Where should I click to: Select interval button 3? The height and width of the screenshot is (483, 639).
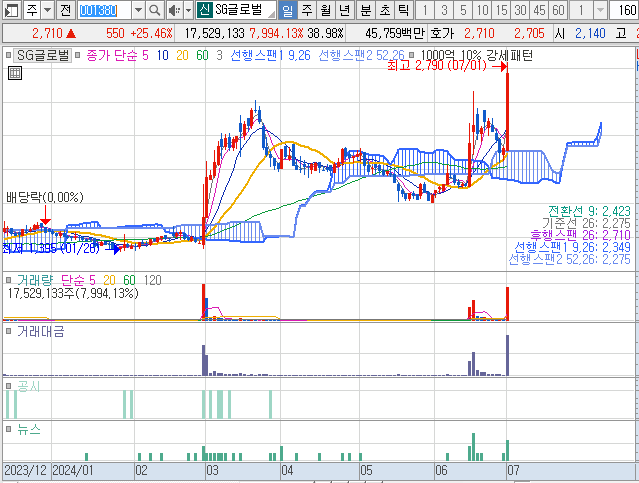click(444, 10)
